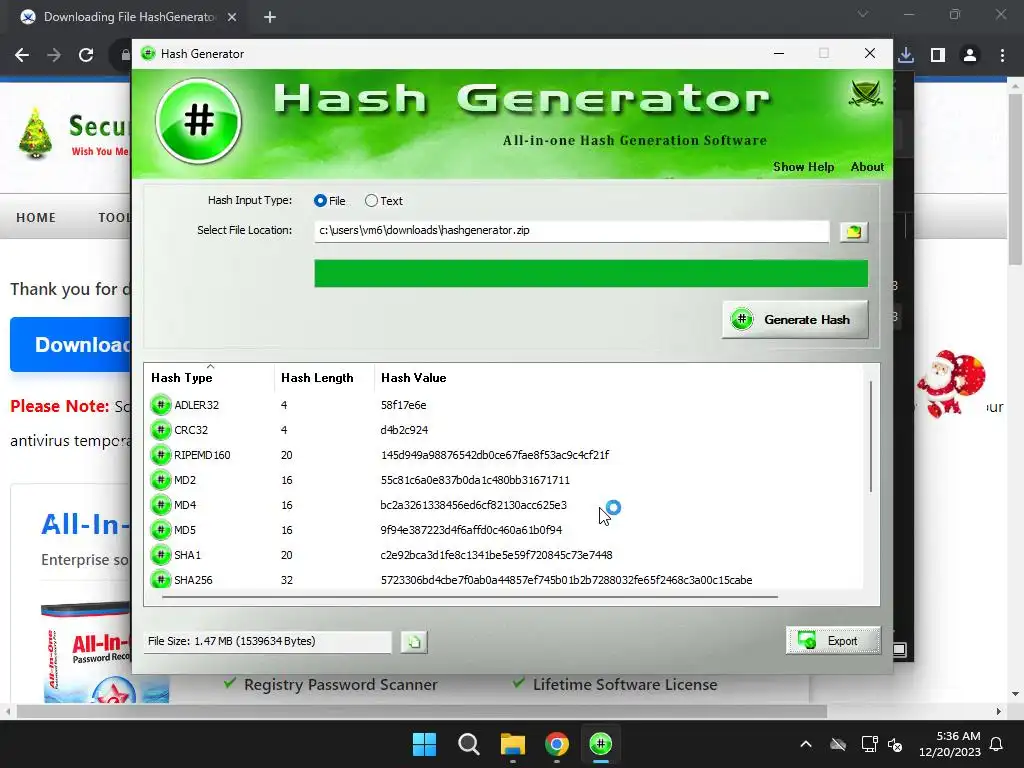
Task: Click the hash list vertical scrollbar
Action: [871, 436]
